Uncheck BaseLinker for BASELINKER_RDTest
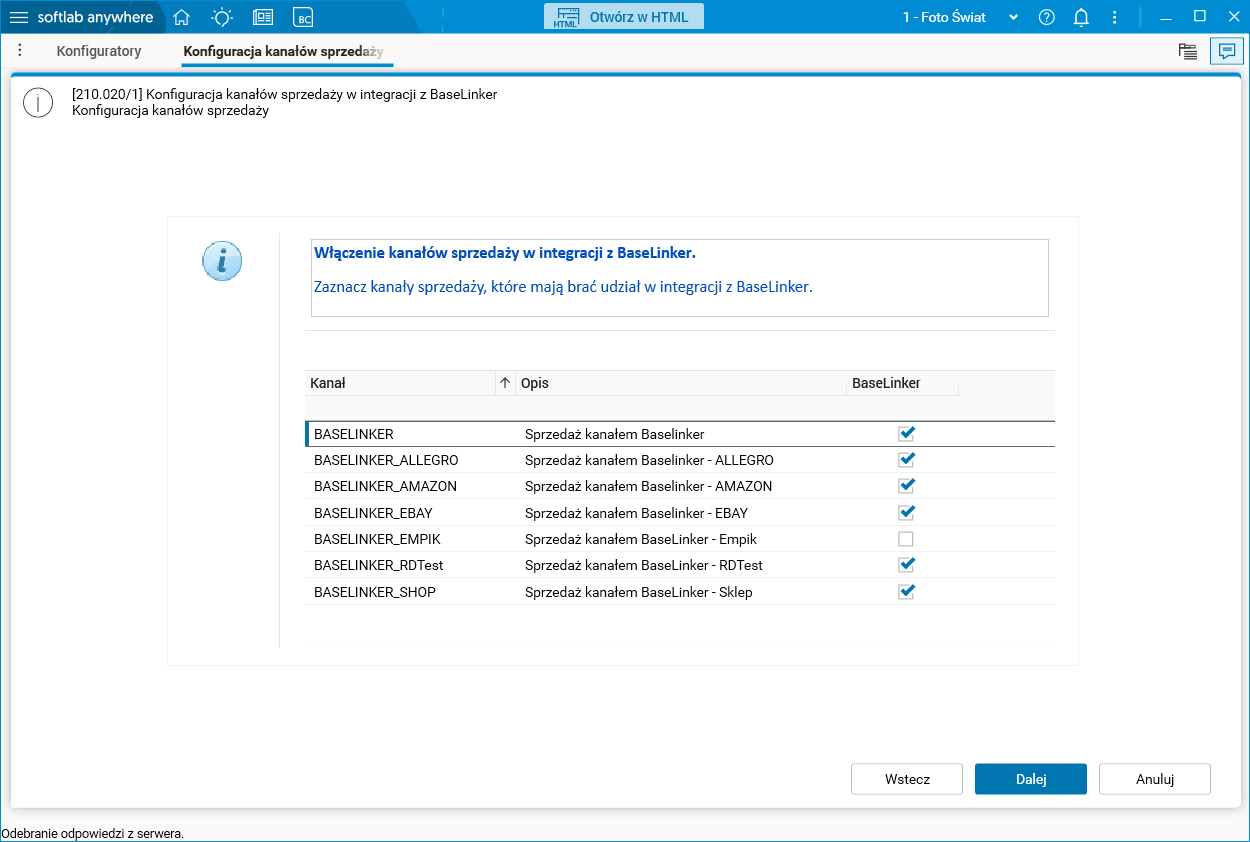 [906, 565]
